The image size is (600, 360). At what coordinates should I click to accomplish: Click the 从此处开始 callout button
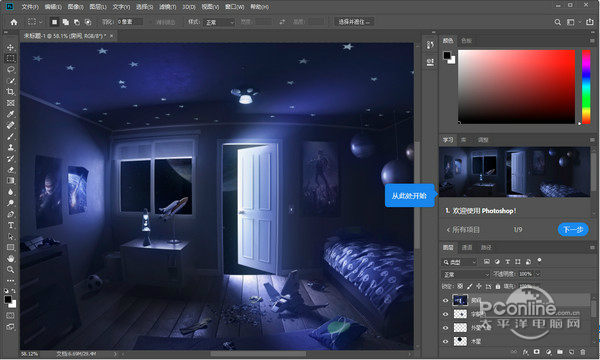pos(409,195)
